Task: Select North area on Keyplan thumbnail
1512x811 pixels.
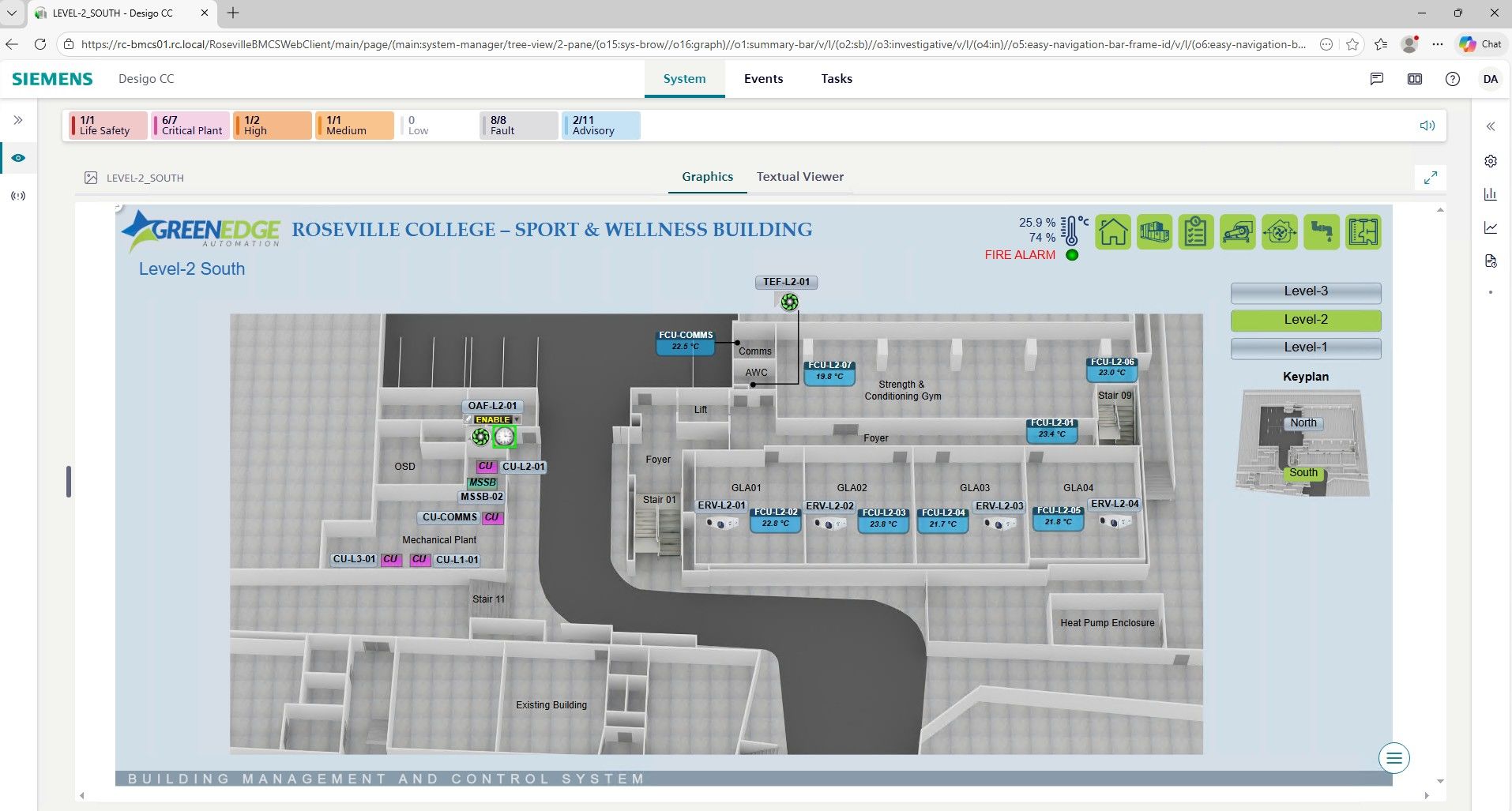Action: click(1303, 422)
